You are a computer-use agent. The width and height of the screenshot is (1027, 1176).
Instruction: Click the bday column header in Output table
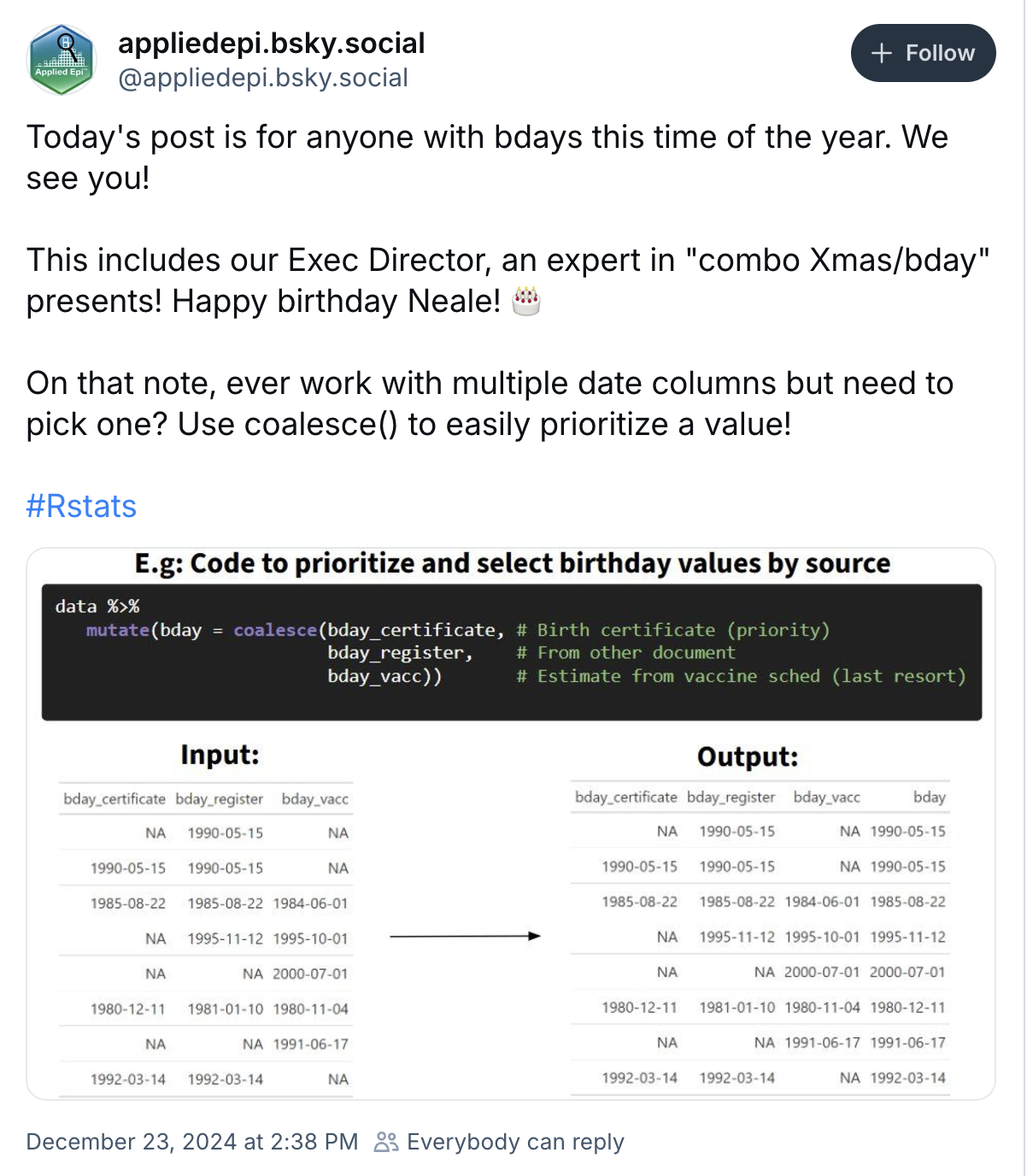pos(930,797)
